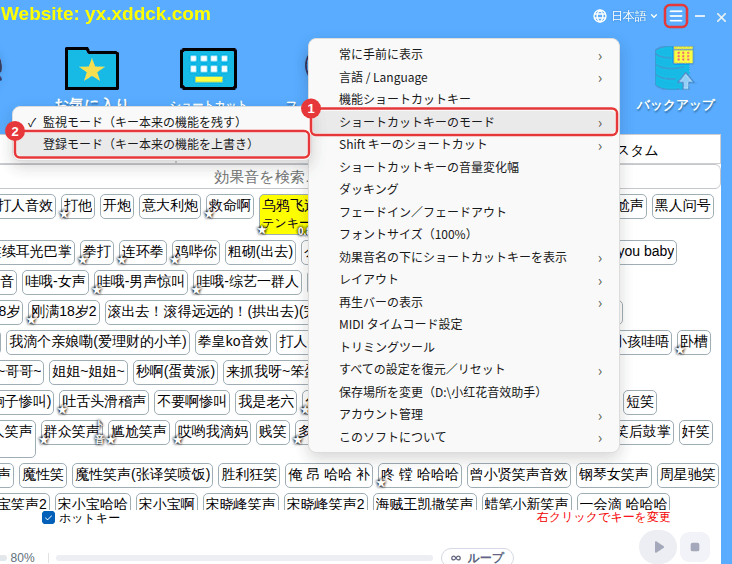This screenshot has width=732, height=564.
Task: Expand 常に手前に表示 submenu
Action: (x=464, y=55)
